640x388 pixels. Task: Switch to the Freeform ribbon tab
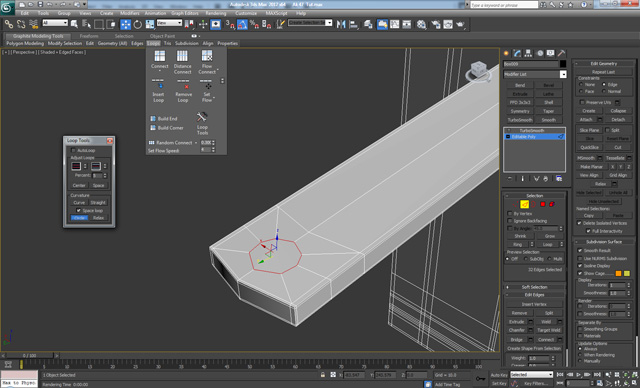89,36
